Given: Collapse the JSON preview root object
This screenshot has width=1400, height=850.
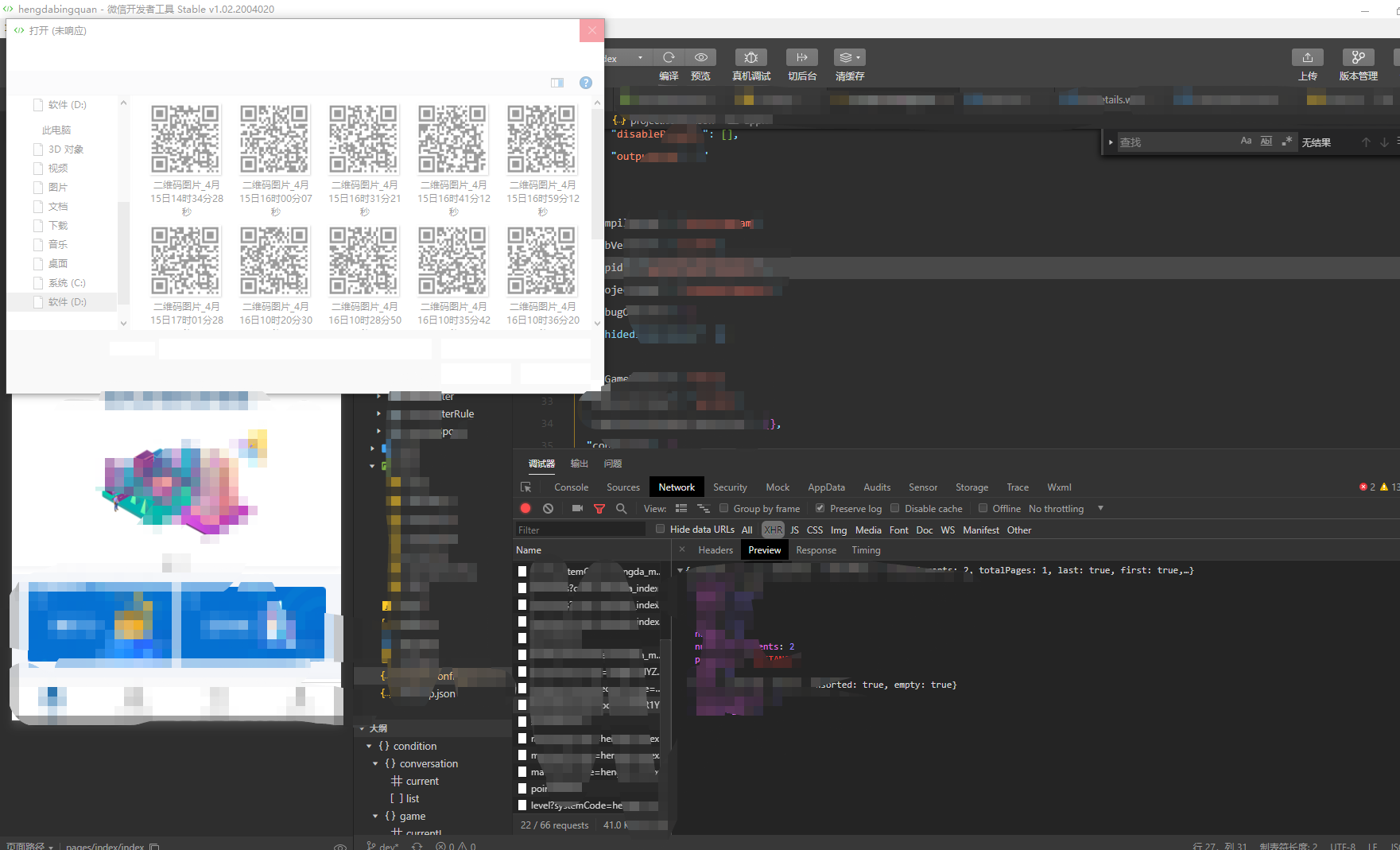Looking at the screenshot, I should click(x=680, y=570).
